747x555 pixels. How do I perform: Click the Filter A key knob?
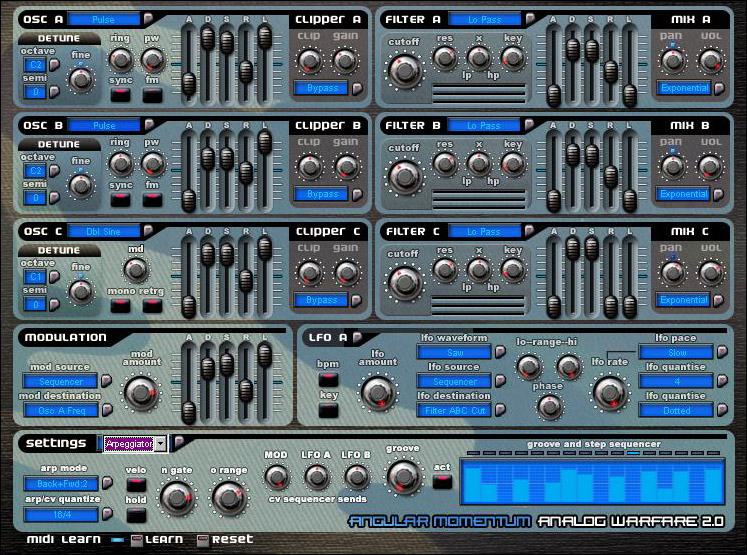[x=513, y=58]
